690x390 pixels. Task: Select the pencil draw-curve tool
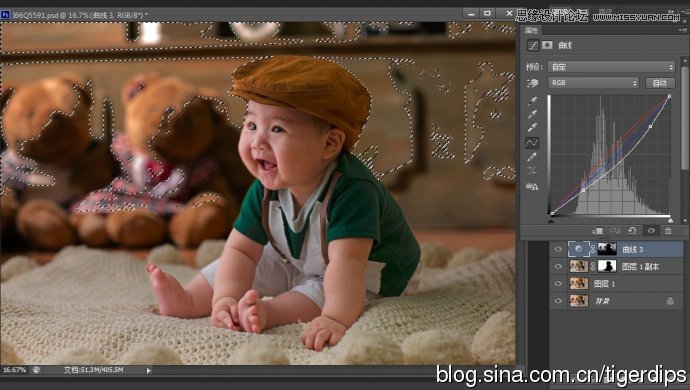coord(532,157)
